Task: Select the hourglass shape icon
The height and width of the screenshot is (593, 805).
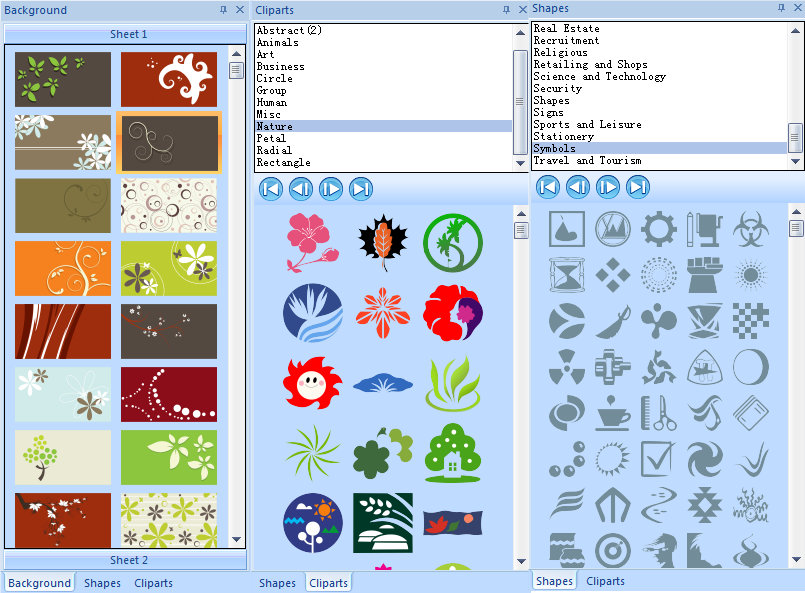Action: (x=567, y=274)
